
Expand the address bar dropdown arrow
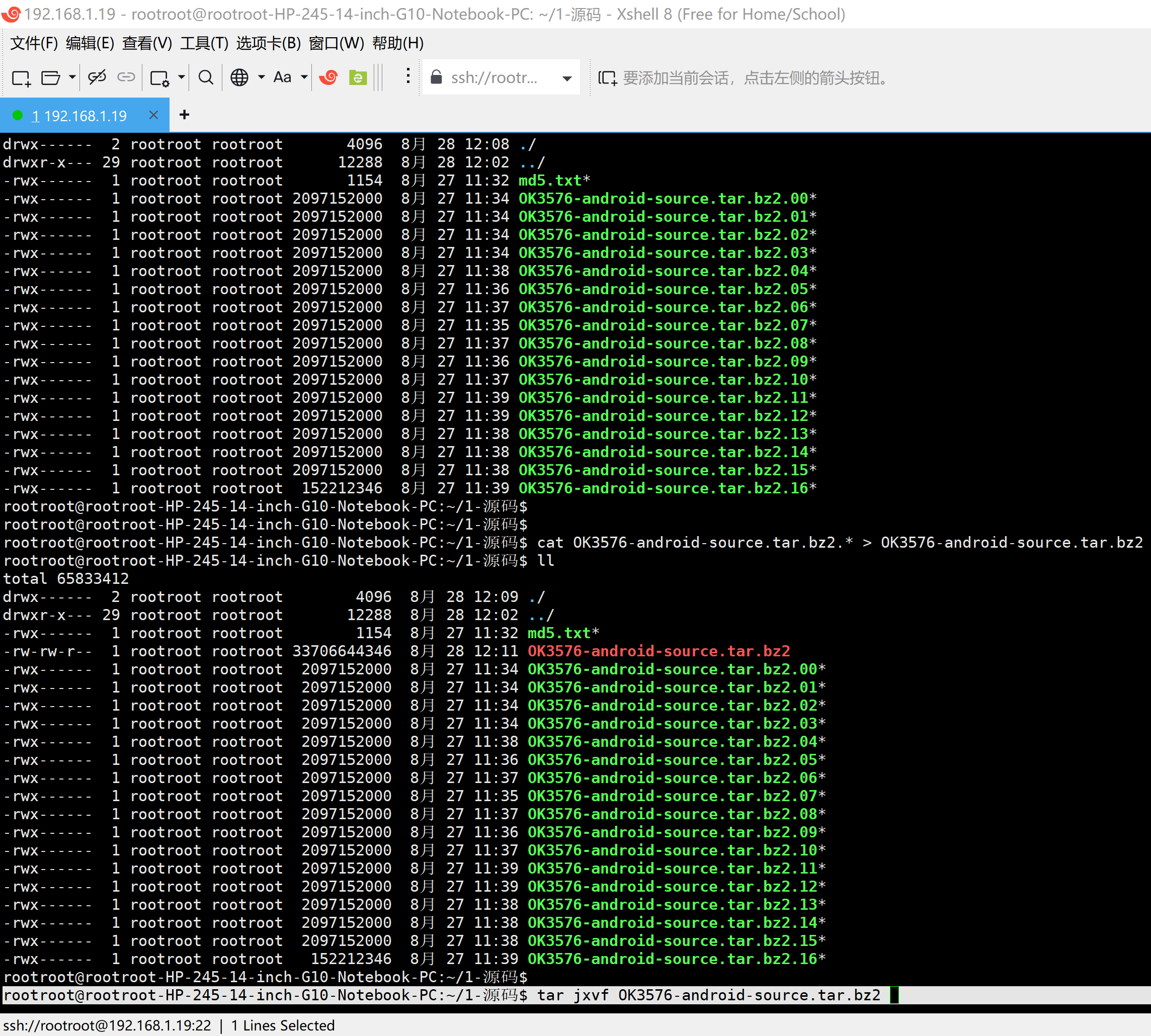(566, 78)
